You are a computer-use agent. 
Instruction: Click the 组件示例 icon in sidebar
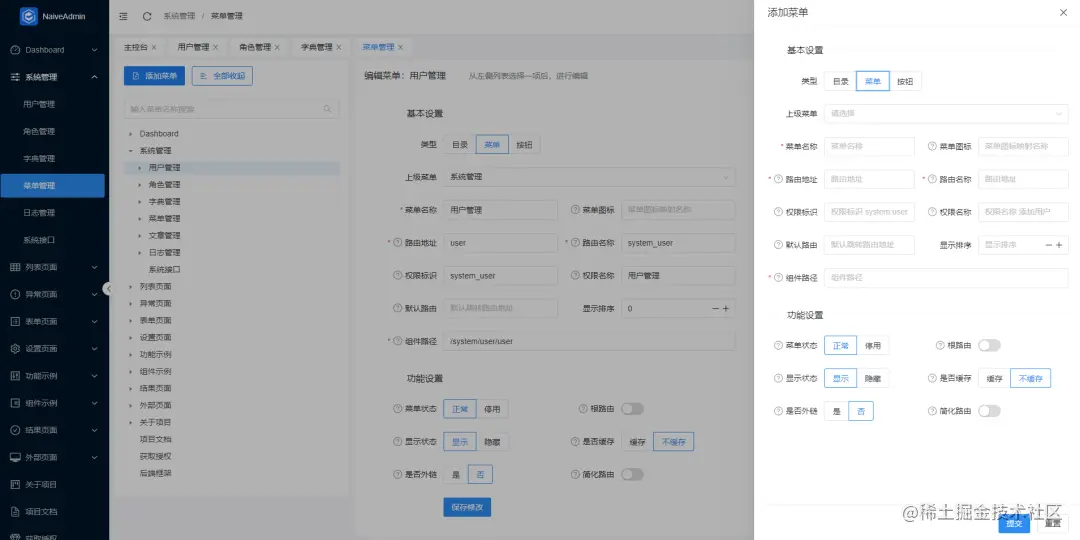pos(15,403)
